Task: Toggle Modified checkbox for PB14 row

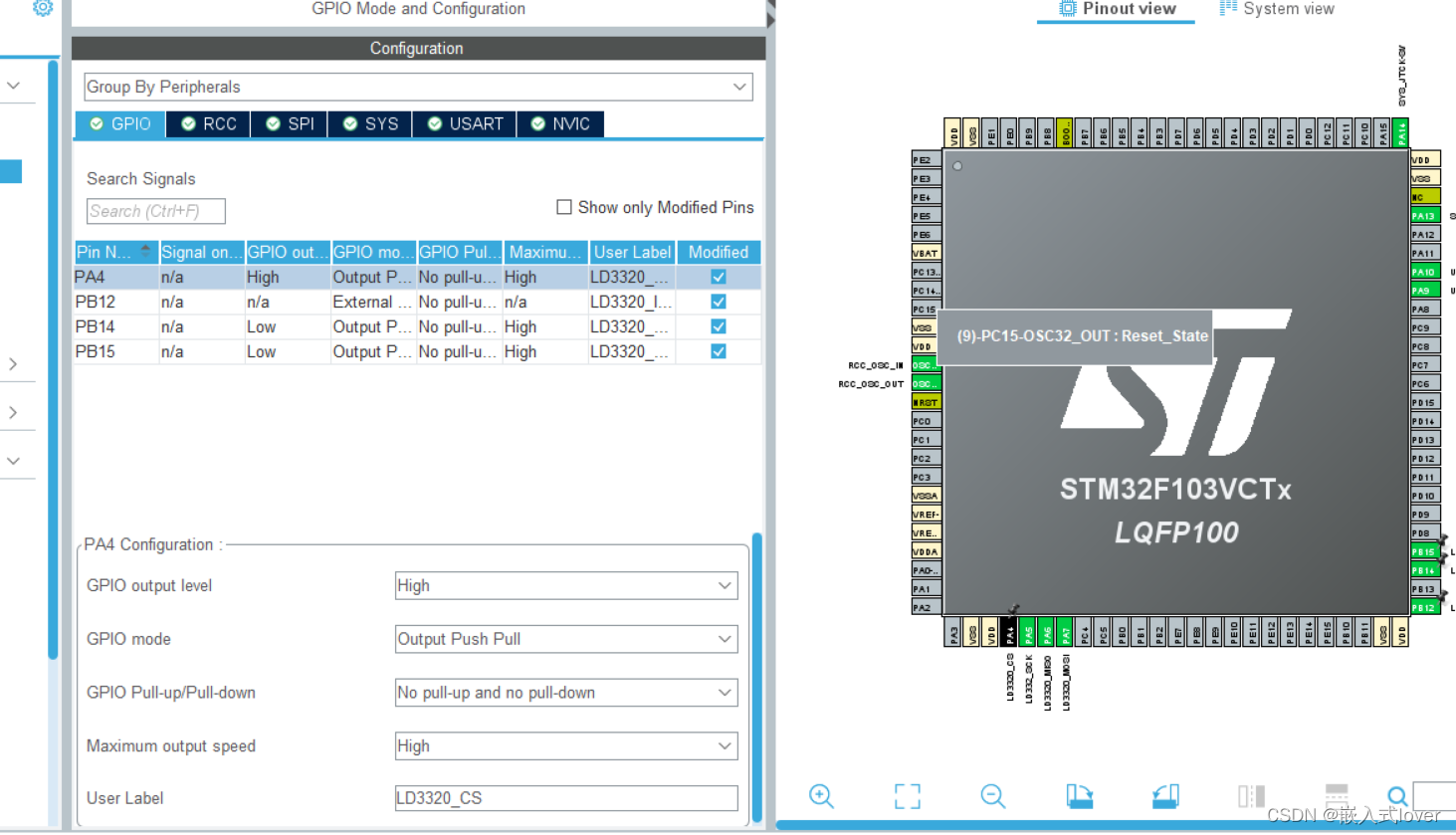Action: [x=719, y=326]
